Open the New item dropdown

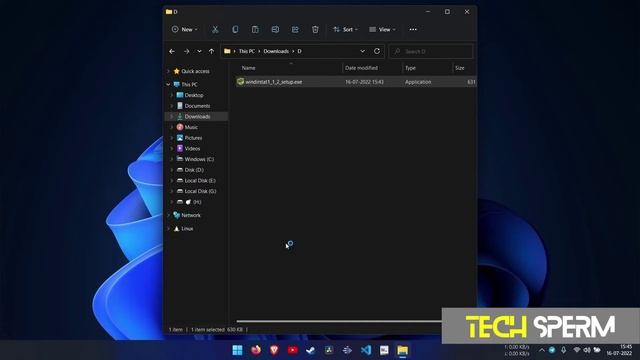(184, 29)
